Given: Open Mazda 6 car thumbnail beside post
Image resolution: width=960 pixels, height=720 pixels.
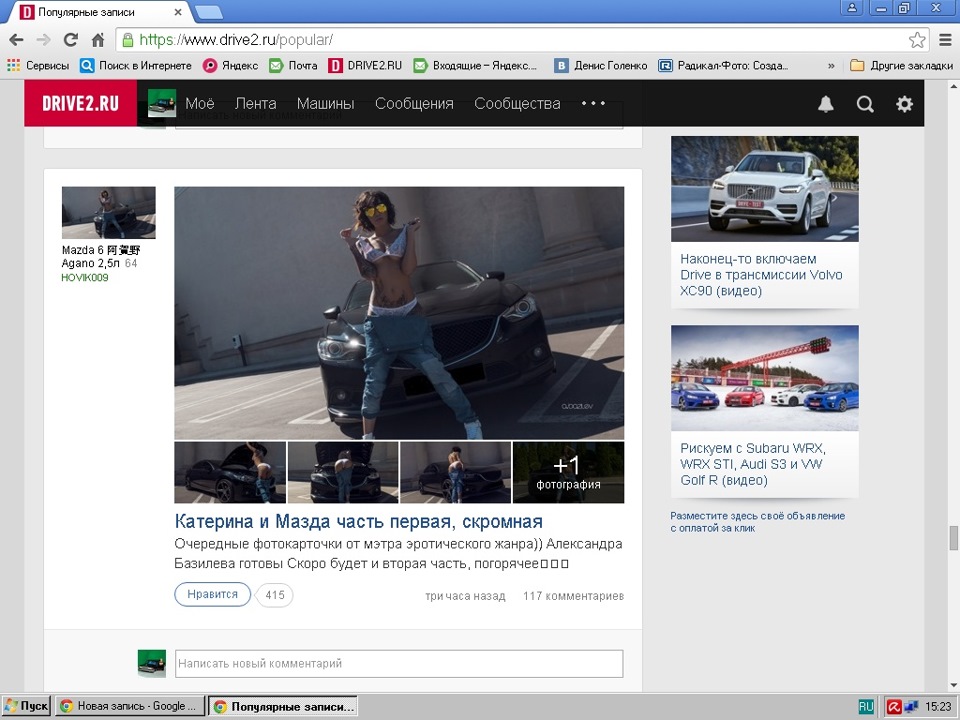Looking at the screenshot, I should (108, 212).
